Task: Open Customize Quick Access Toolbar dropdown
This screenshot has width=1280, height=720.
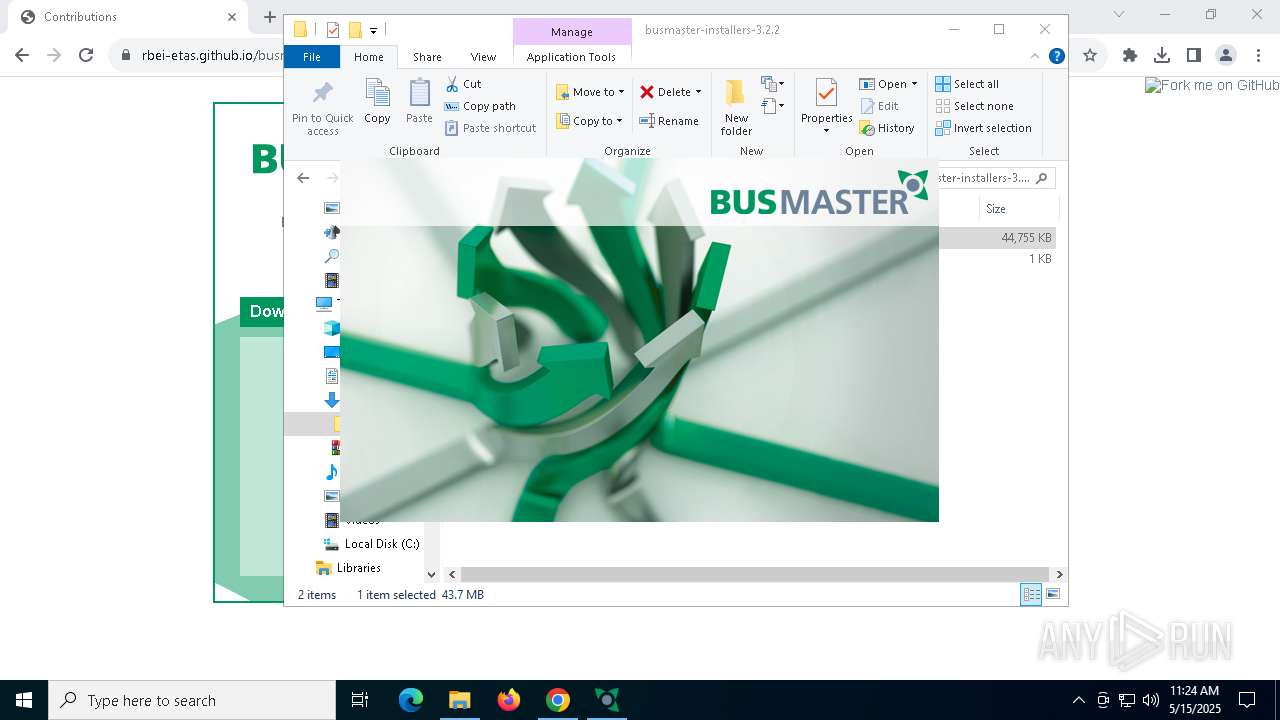Action: point(373,30)
